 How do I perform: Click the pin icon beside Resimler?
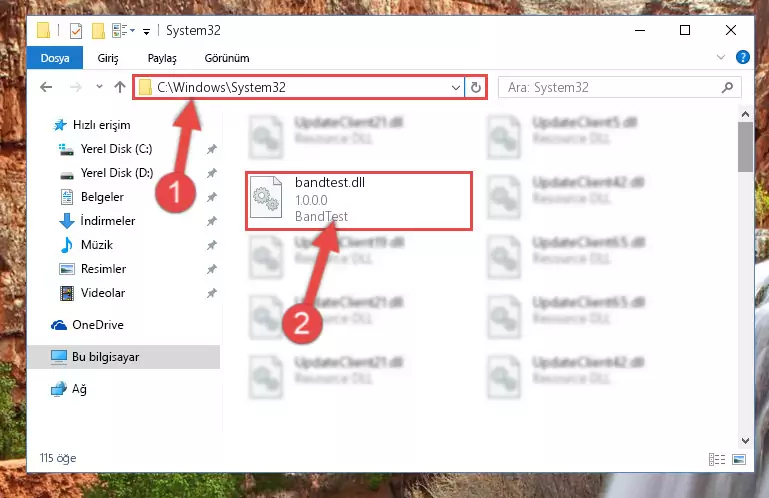click(x=211, y=269)
